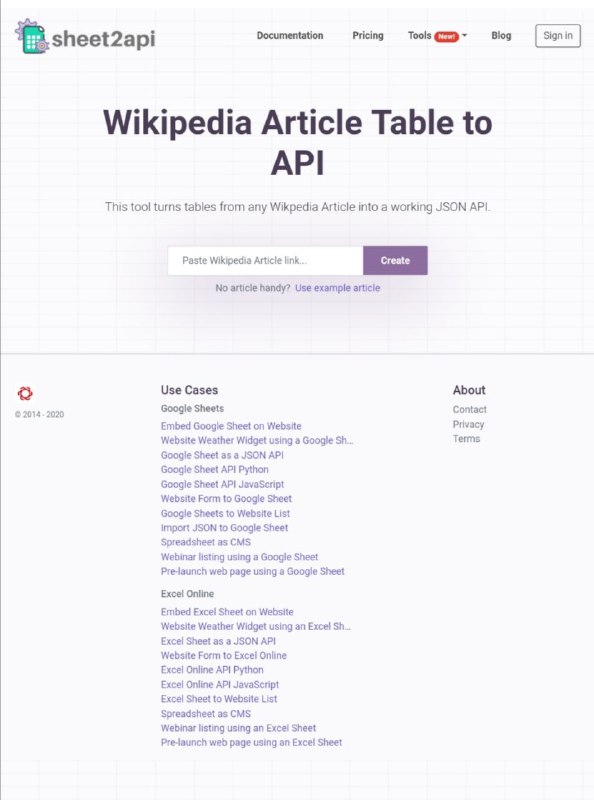Open Spreadsheet as CMS under Excel Online
594x800 pixels.
coord(206,713)
